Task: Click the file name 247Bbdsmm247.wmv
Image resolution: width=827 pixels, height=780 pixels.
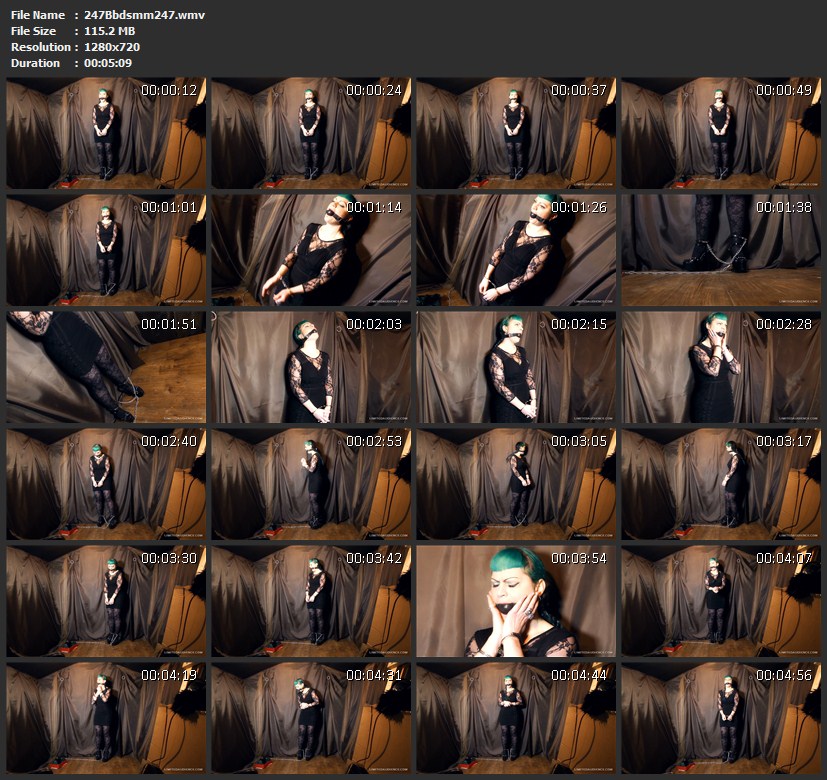Action: click(144, 15)
